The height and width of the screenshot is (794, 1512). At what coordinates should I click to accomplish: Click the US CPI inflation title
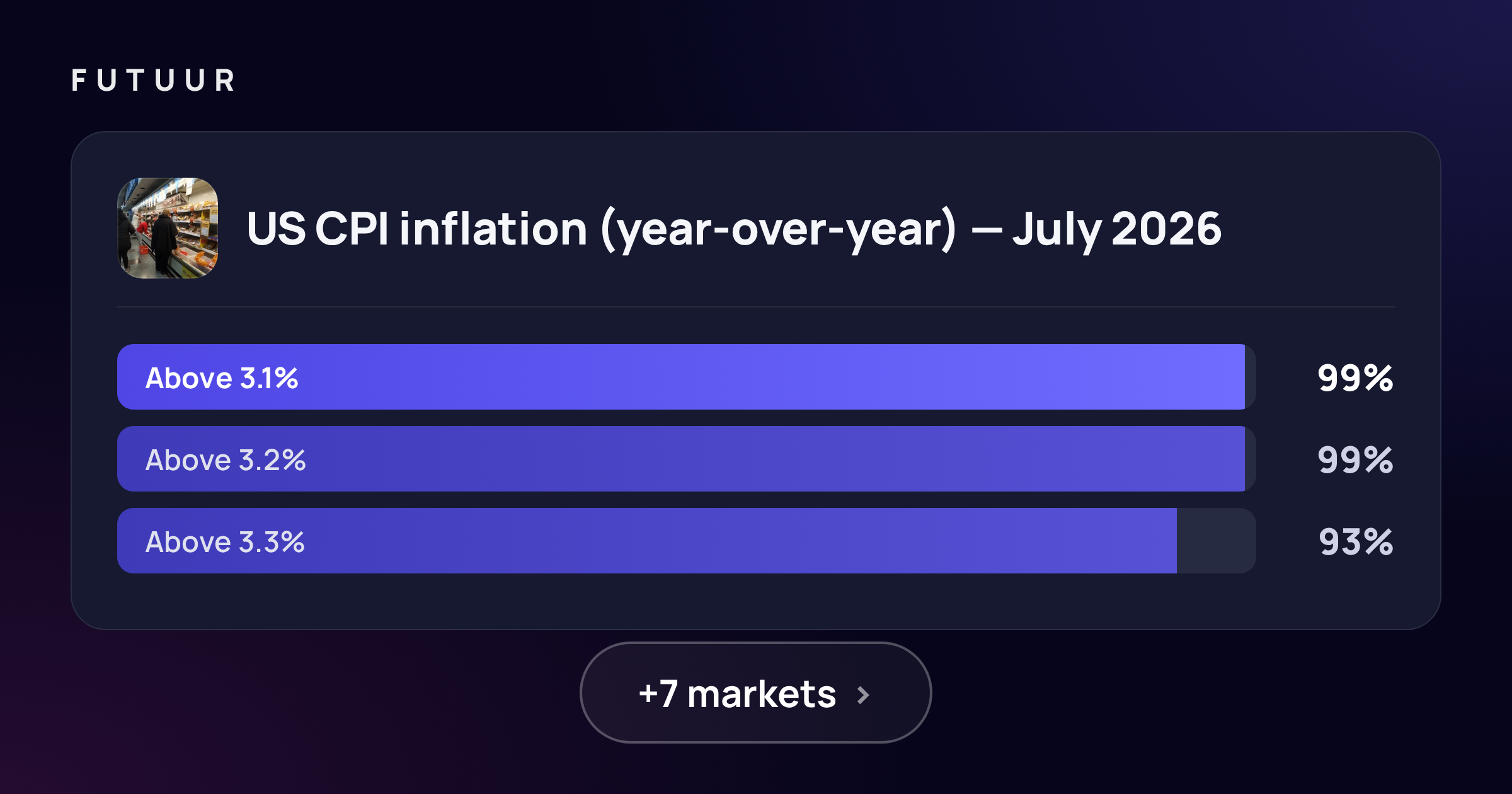tap(734, 229)
